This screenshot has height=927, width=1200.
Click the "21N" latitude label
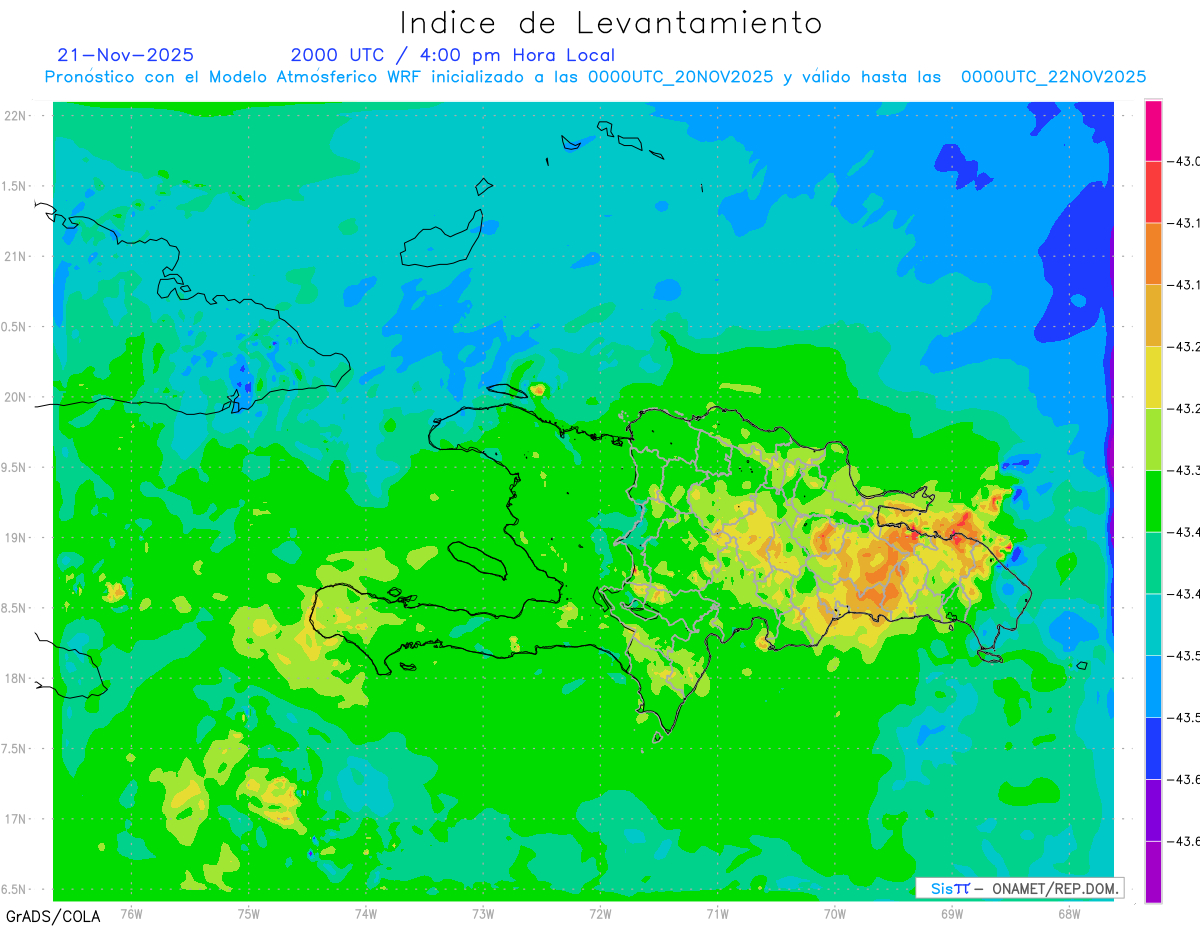(16, 257)
